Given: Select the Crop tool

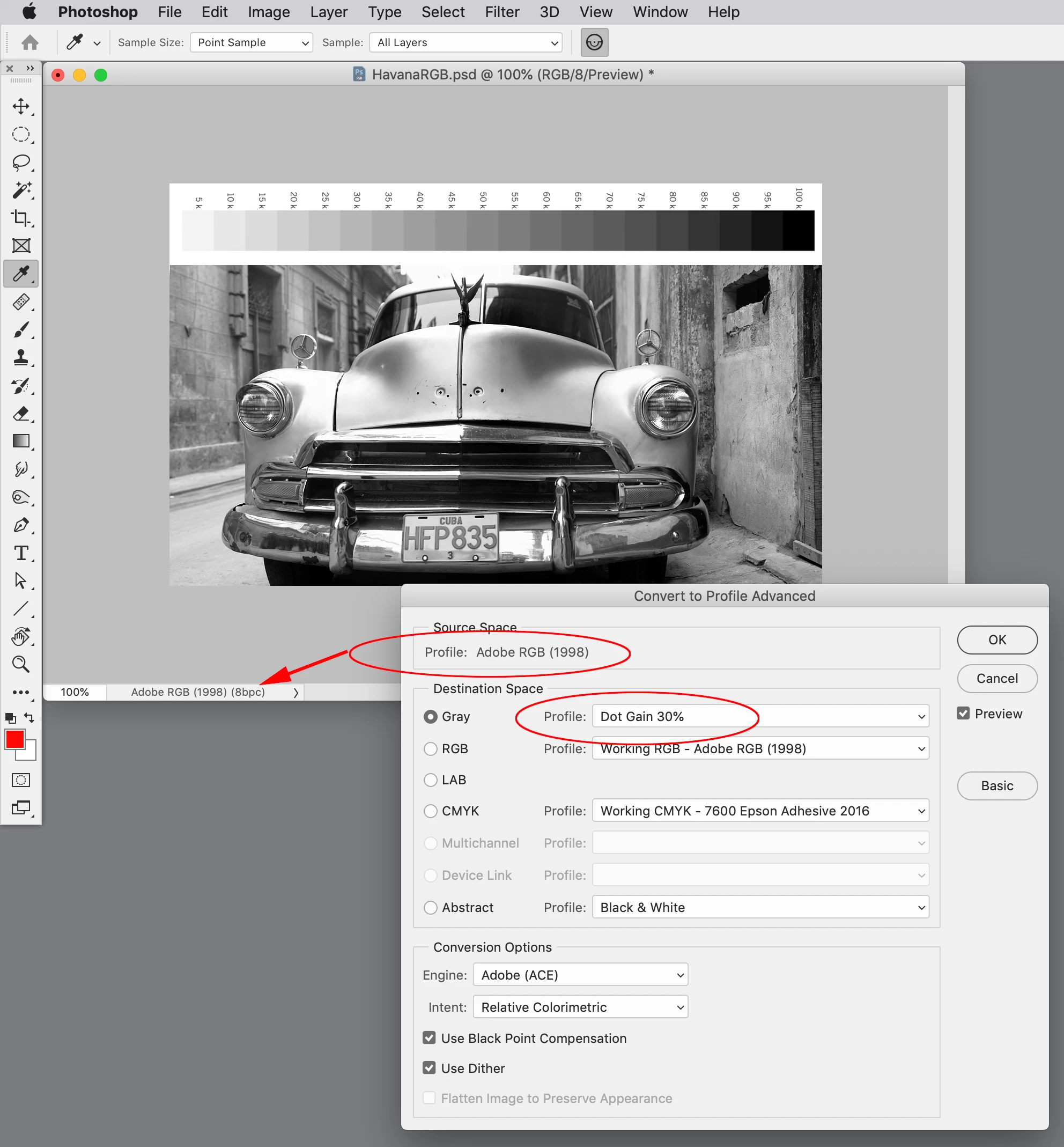Looking at the screenshot, I should [21, 218].
